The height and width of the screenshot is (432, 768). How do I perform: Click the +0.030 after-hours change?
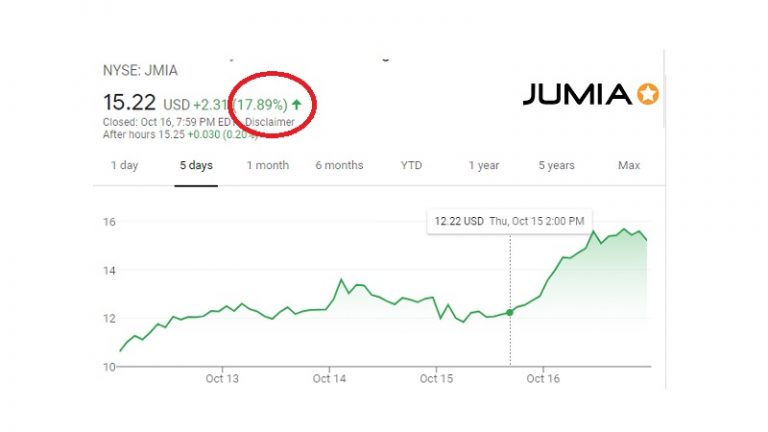coord(204,135)
